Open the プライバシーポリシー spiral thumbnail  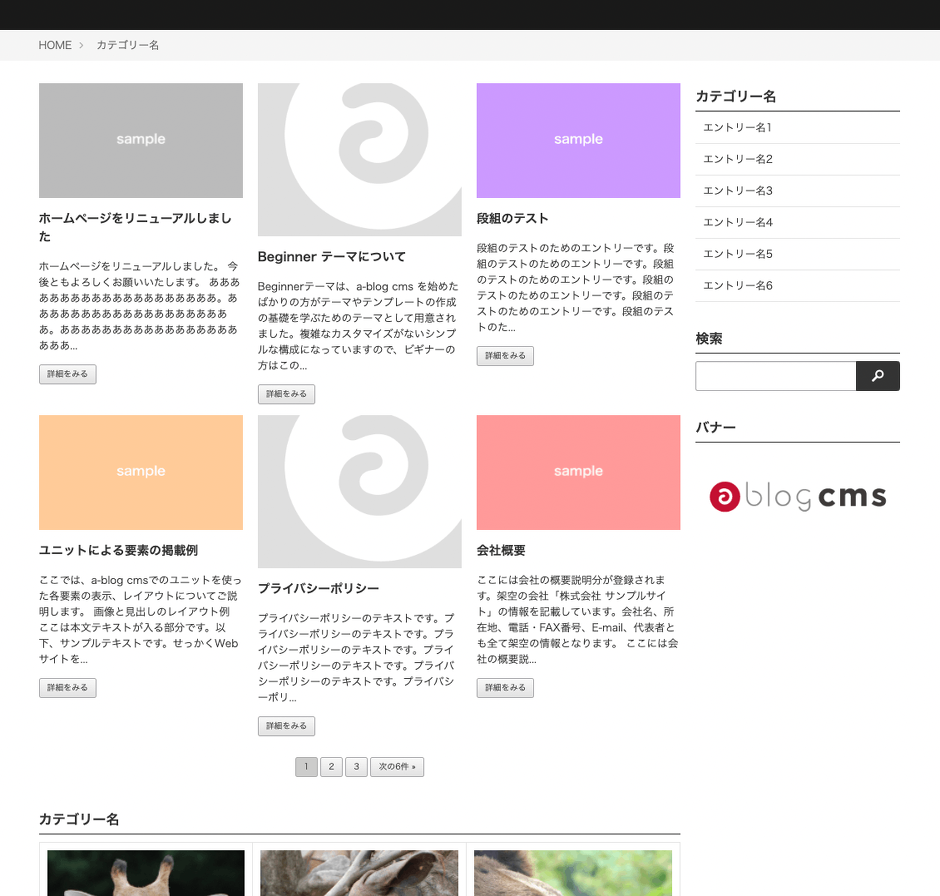[359, 491]
